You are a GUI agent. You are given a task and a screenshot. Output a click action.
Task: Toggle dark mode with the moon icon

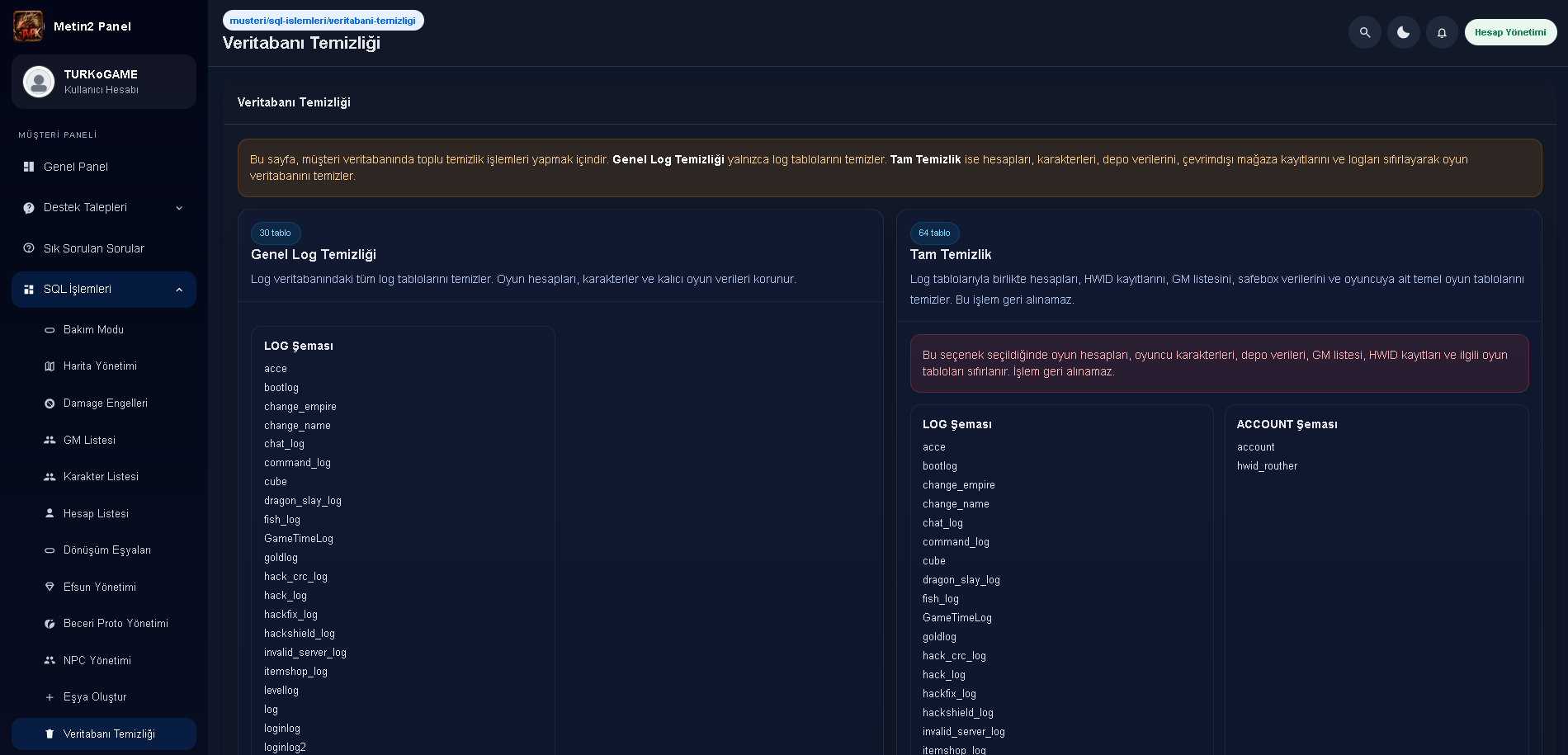[x=1404, y=32]
